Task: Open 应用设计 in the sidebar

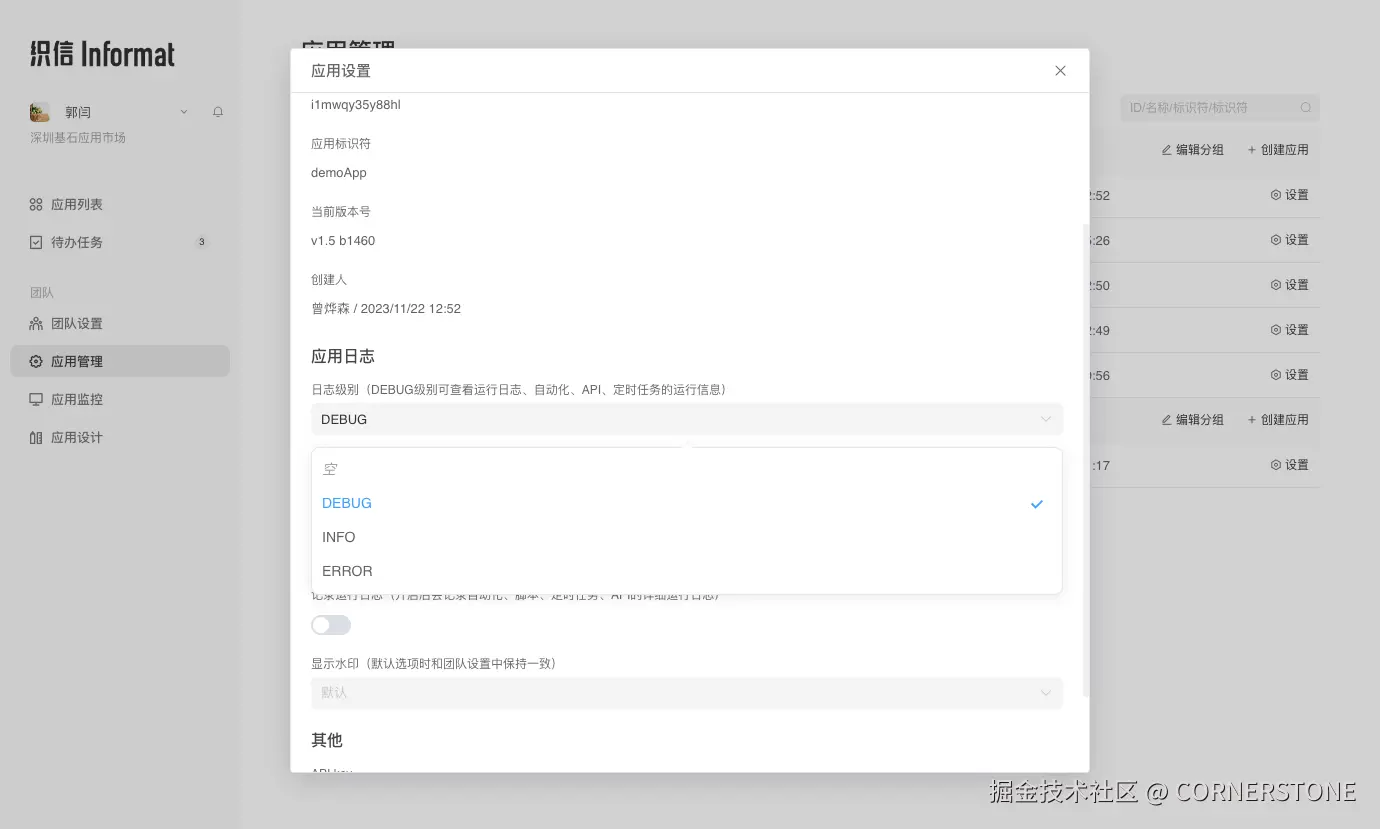Action: [x=120, y=437]
